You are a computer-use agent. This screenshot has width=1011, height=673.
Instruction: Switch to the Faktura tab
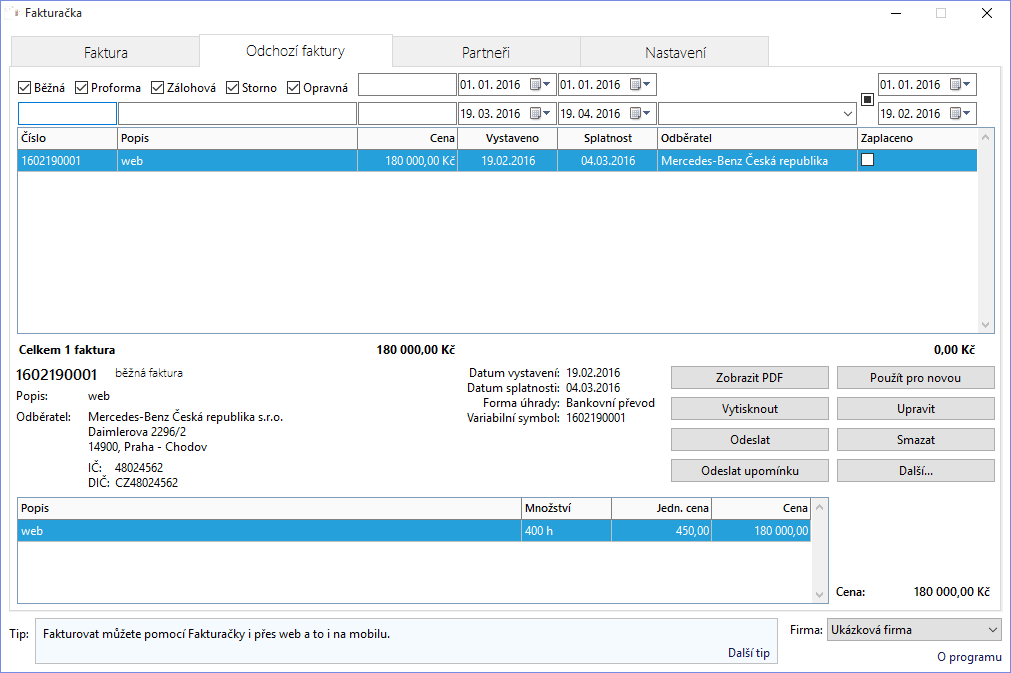(x=106, y=52)
